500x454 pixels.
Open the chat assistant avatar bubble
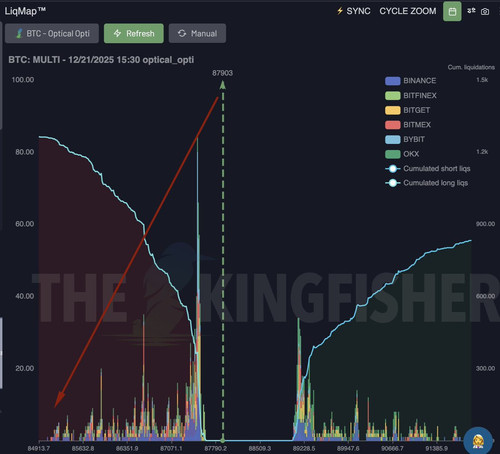click(x=478, y=441)
